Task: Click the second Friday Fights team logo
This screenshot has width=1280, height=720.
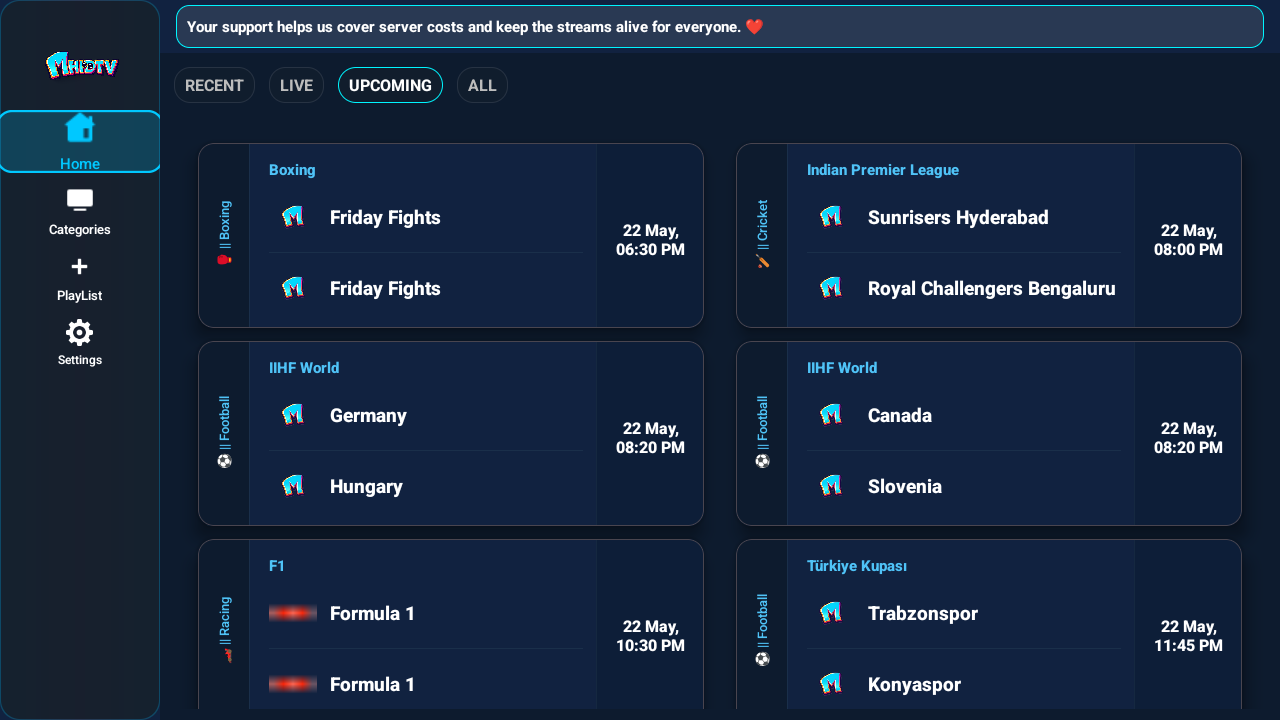Action: 293,288
